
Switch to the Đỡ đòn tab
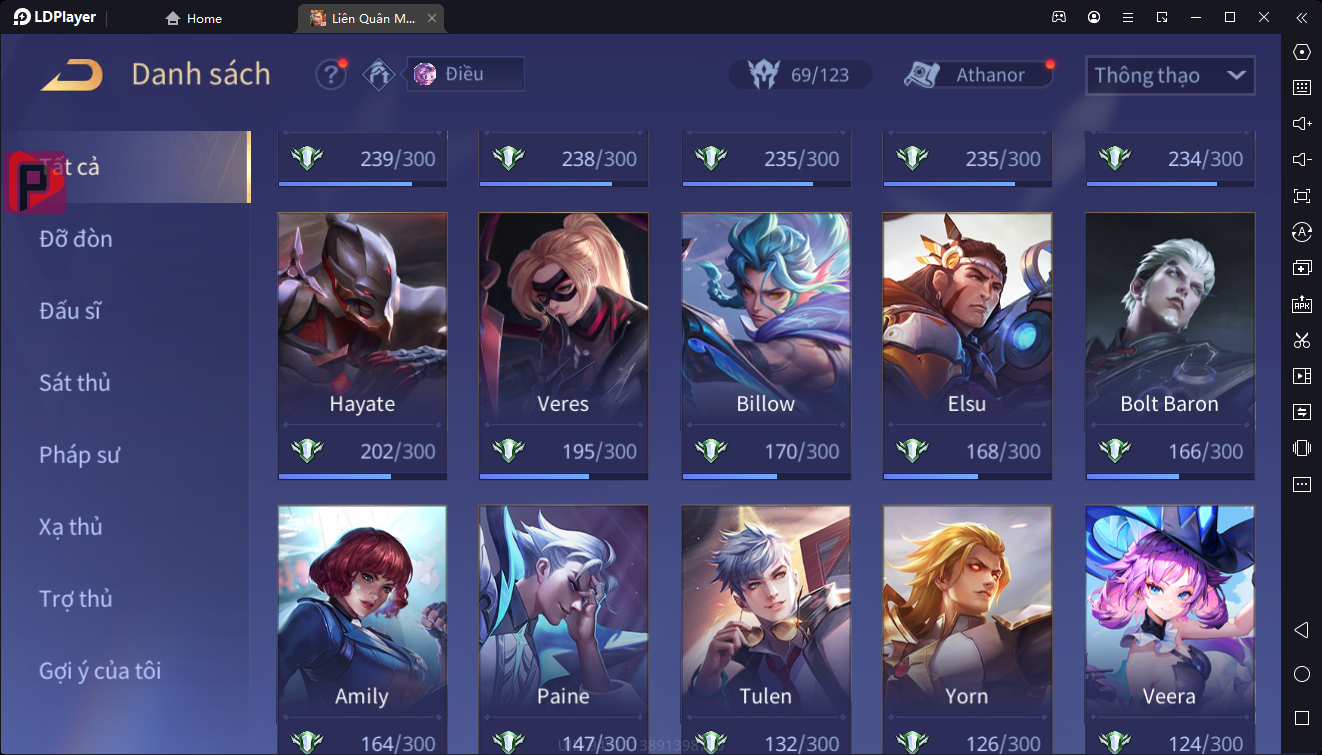76,239
